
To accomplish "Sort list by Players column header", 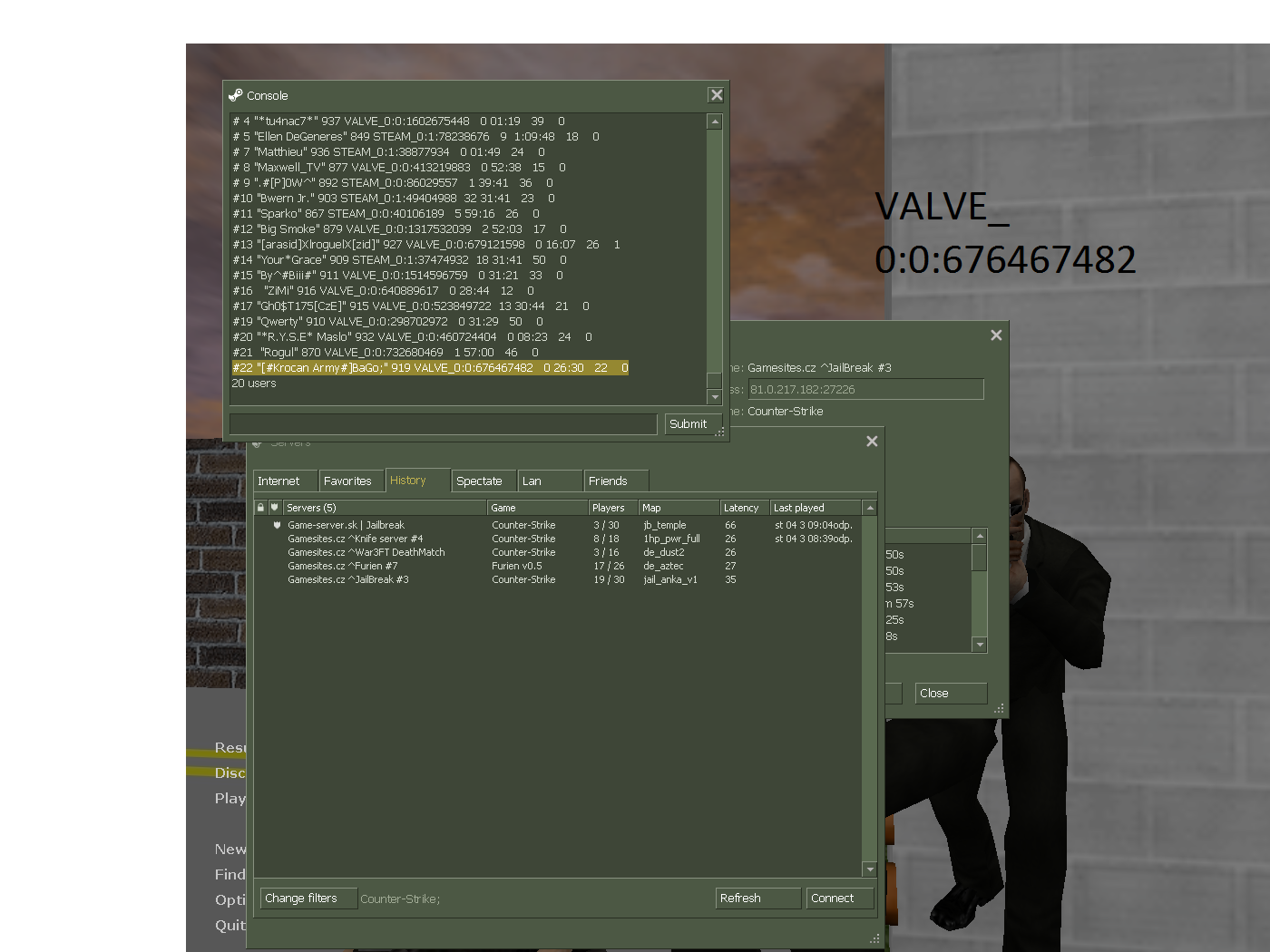I will tap(610, 508).
